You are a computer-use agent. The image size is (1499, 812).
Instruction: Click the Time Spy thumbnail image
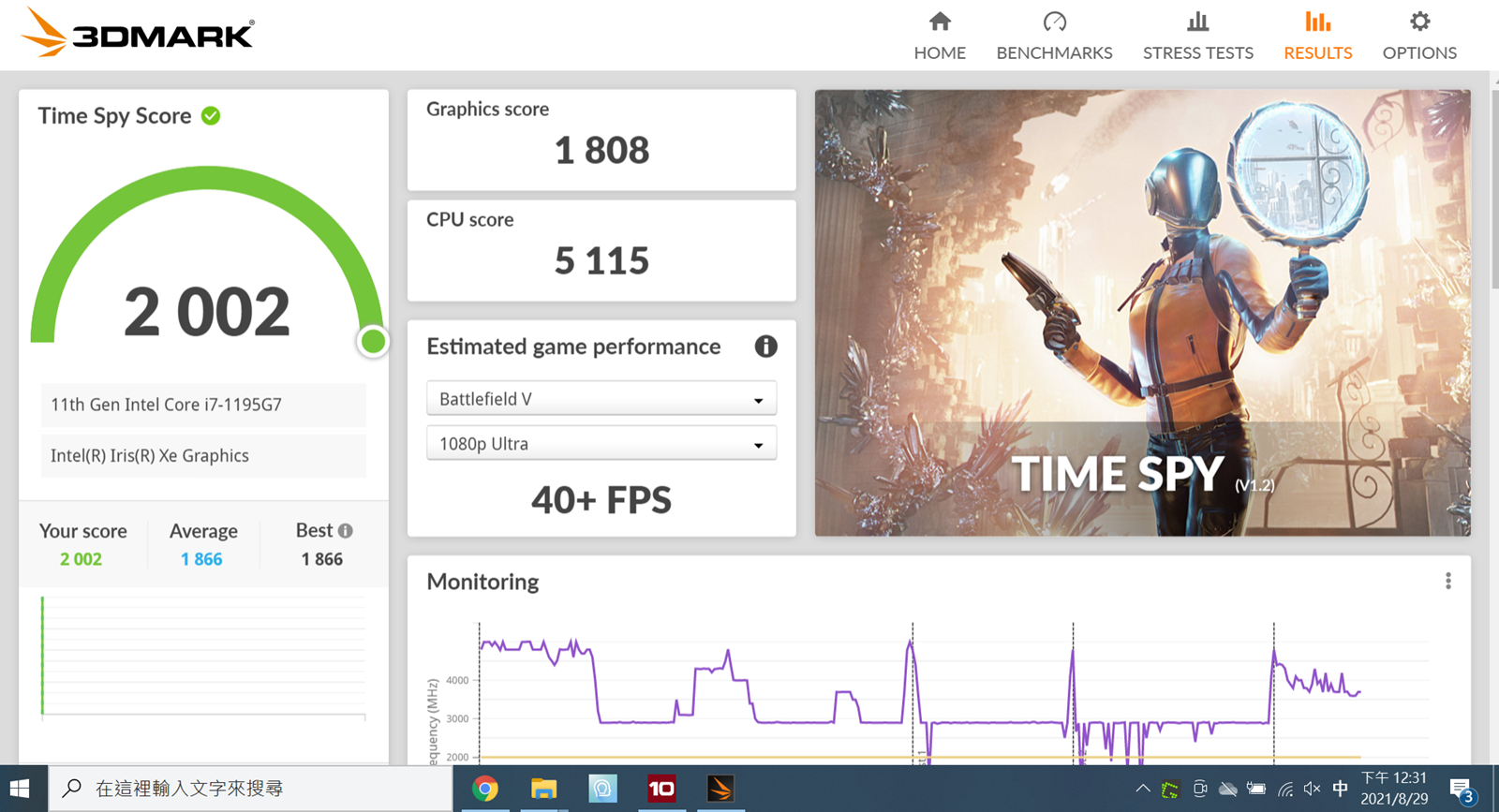pyautogui.click(x=1142, y=313)
